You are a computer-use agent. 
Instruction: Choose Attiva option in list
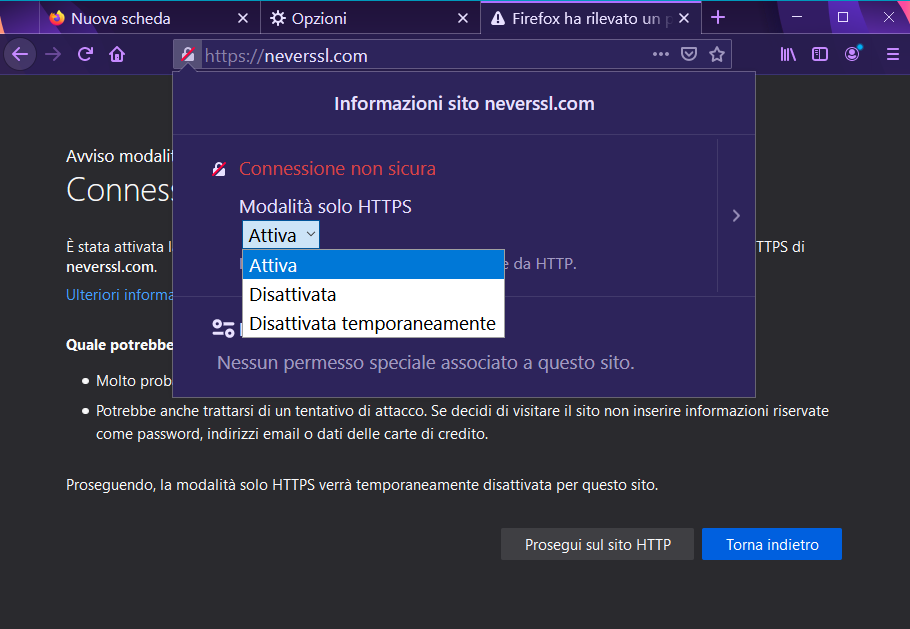coord(373,265)
